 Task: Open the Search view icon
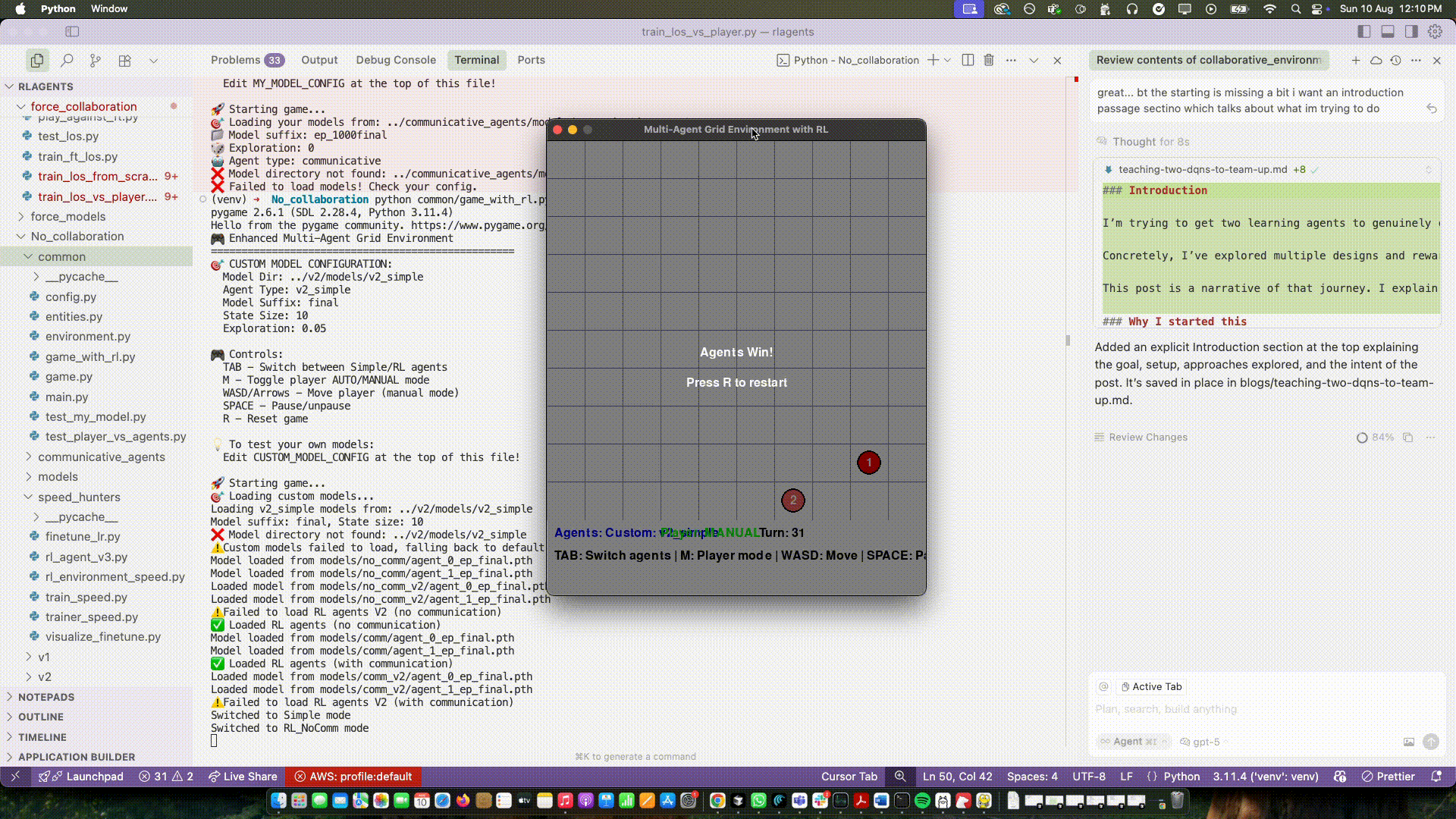(67, 60)
